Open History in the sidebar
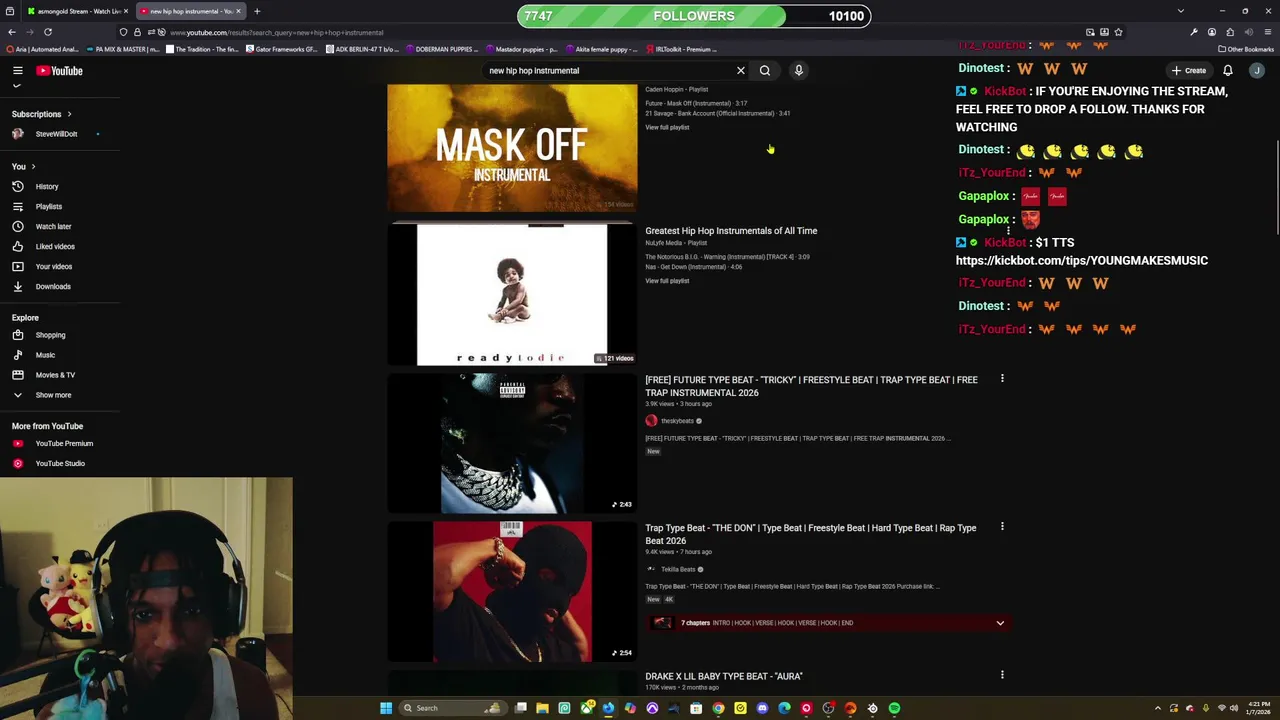The image size is (1280, 720). (x=47, y=186)
